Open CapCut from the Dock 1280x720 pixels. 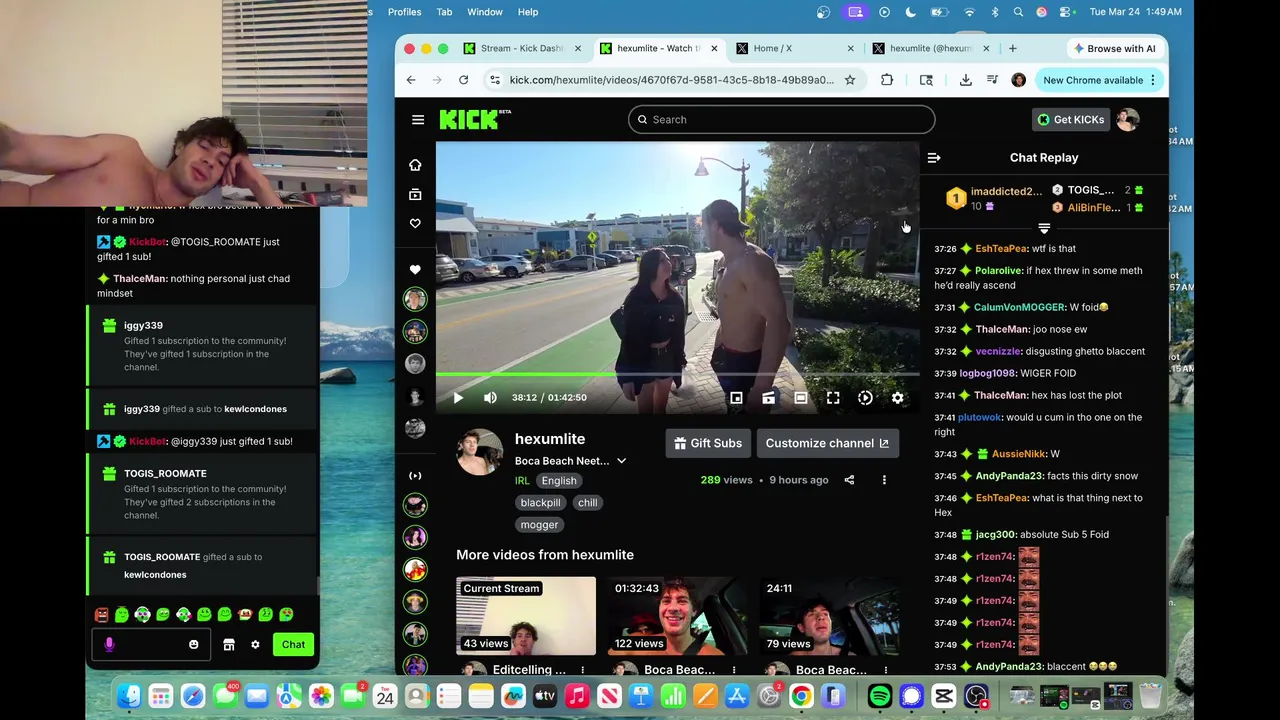pos(944,696)
